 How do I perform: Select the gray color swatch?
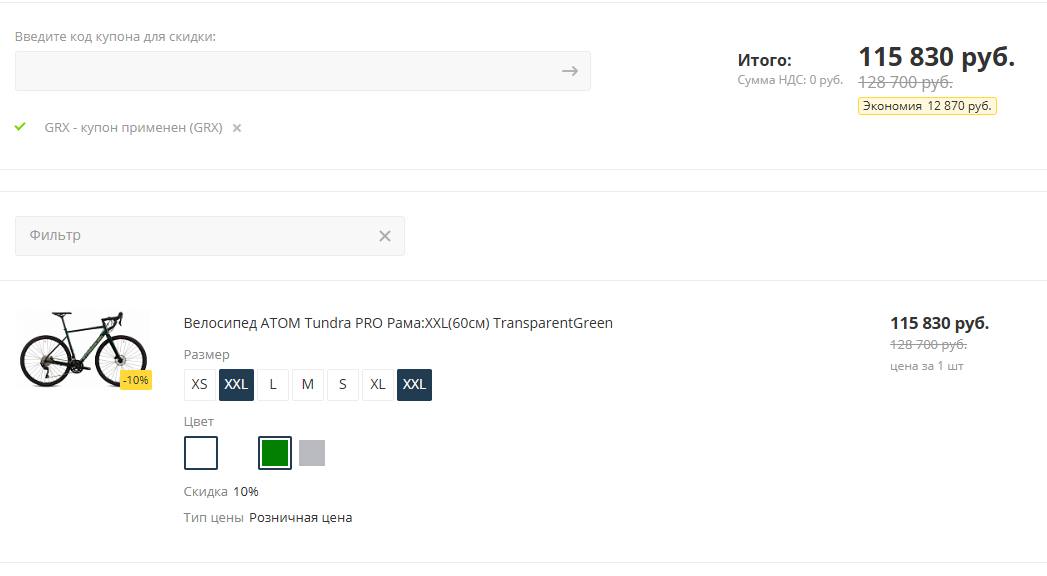click(312, 453)
